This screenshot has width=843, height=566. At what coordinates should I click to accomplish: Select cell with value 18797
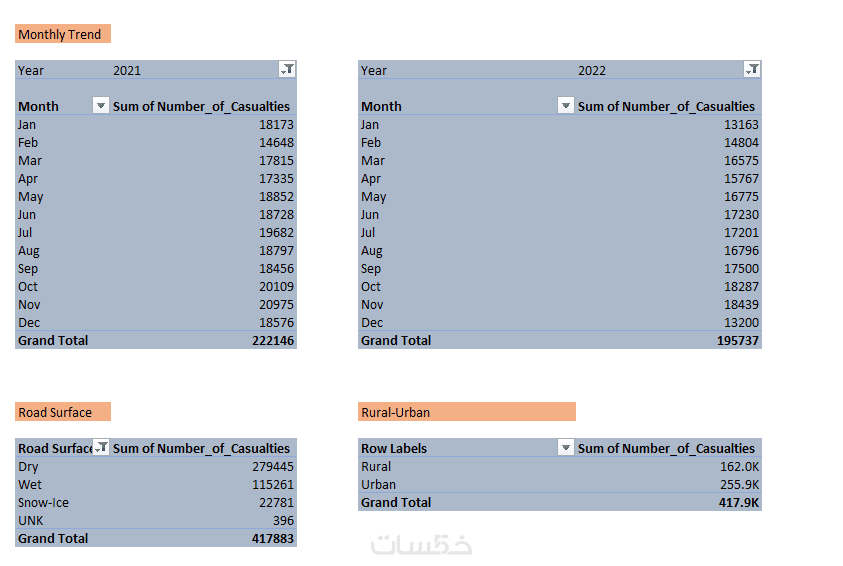tap(276, 250)
